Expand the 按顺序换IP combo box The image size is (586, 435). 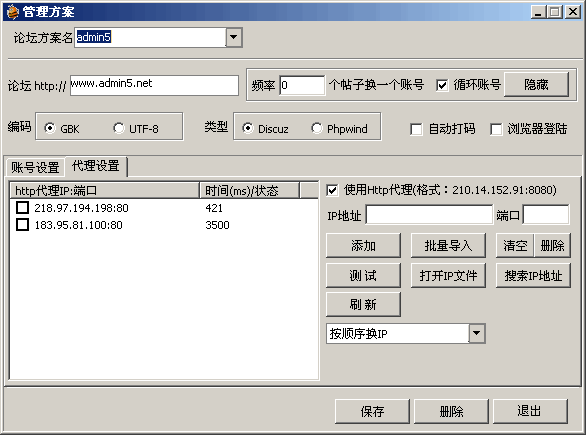click(x=477, y=333)
